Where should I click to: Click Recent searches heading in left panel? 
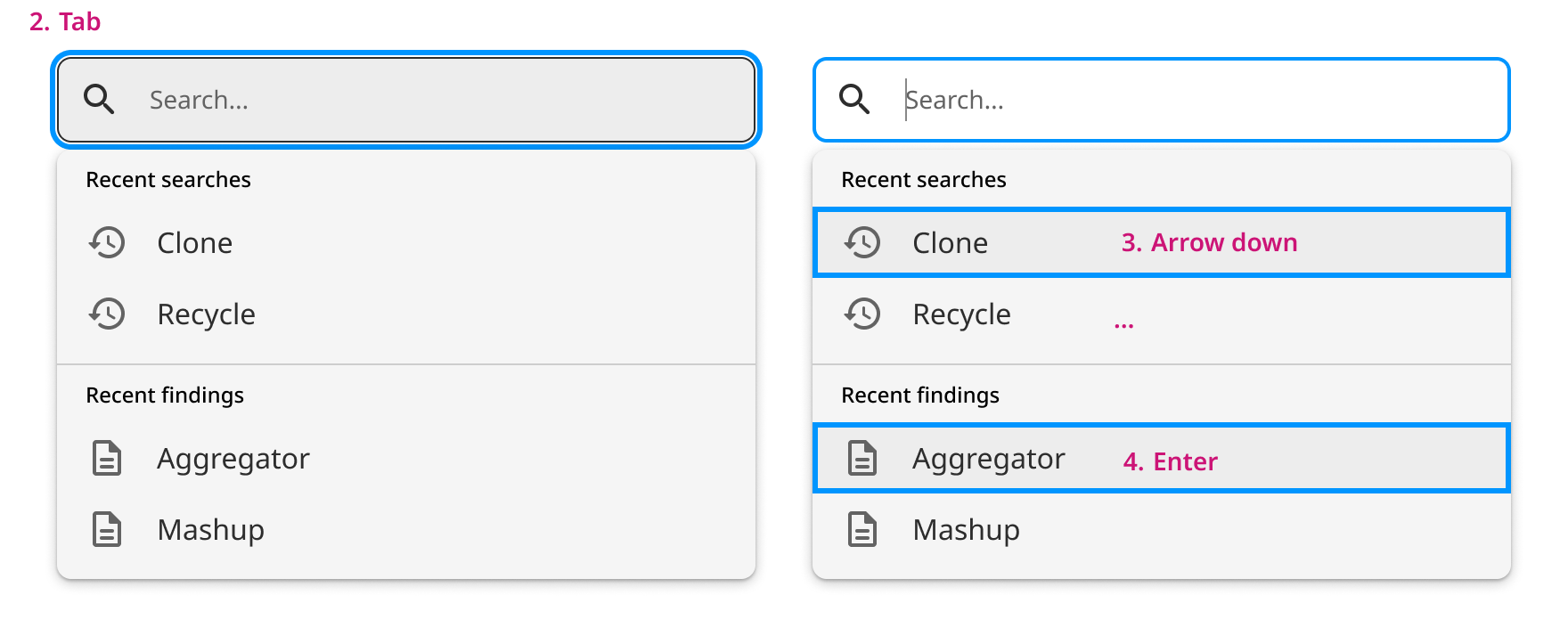coord(168,180)
